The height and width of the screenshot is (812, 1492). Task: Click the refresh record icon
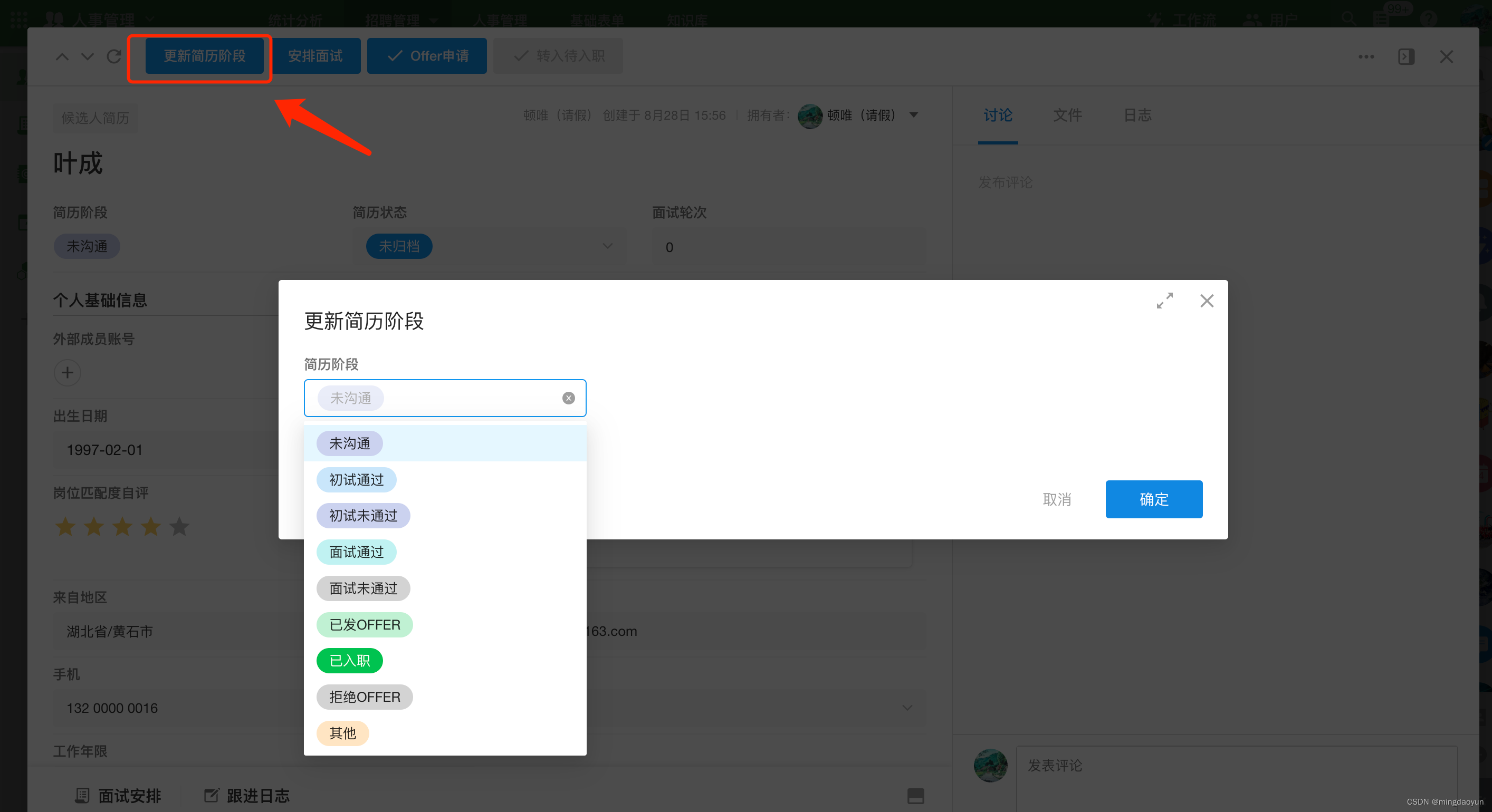tap(114, 56)
